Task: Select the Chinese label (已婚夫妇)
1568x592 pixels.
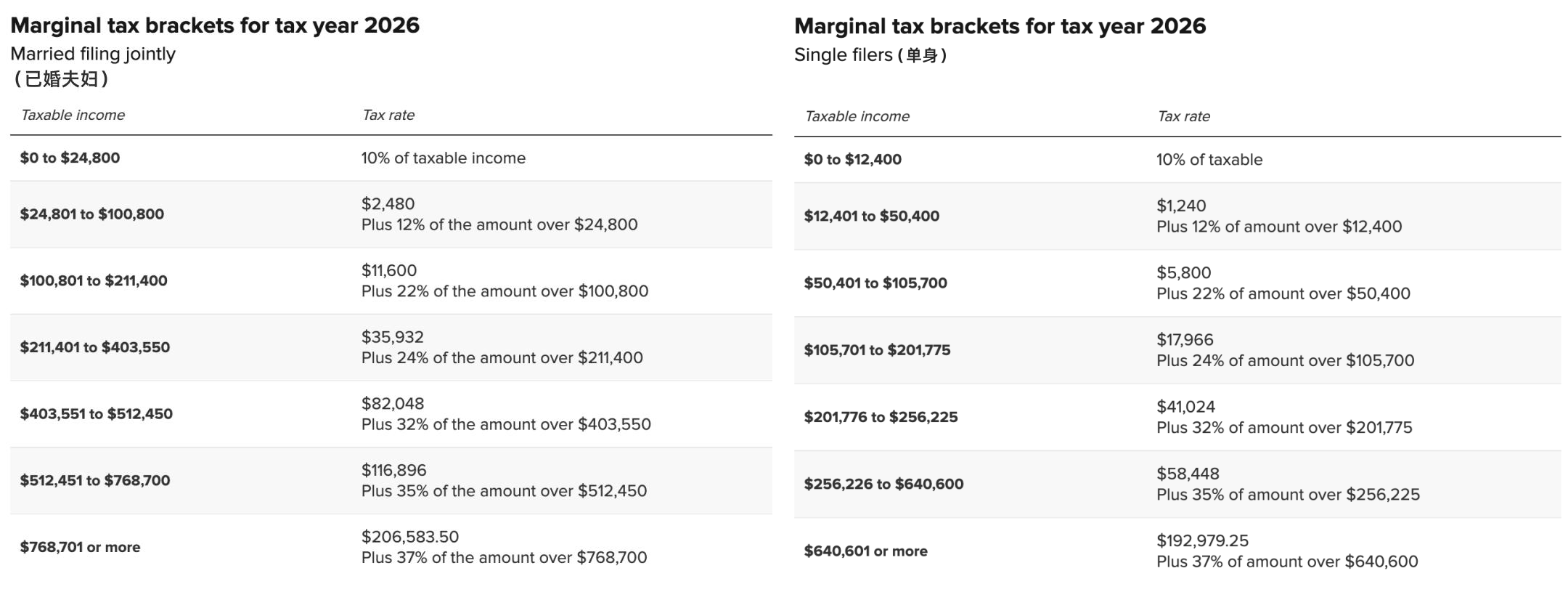Action: (61, 78)
